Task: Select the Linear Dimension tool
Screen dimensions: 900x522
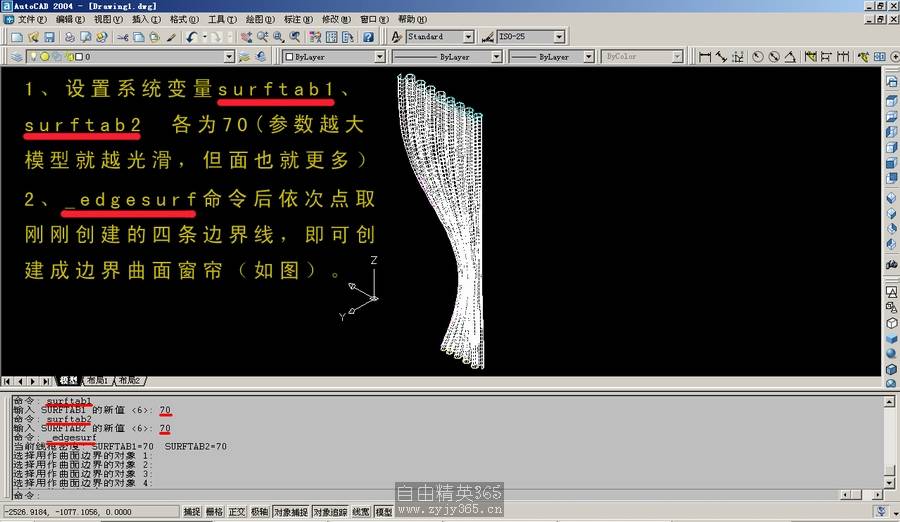Action: pos(705,57)
